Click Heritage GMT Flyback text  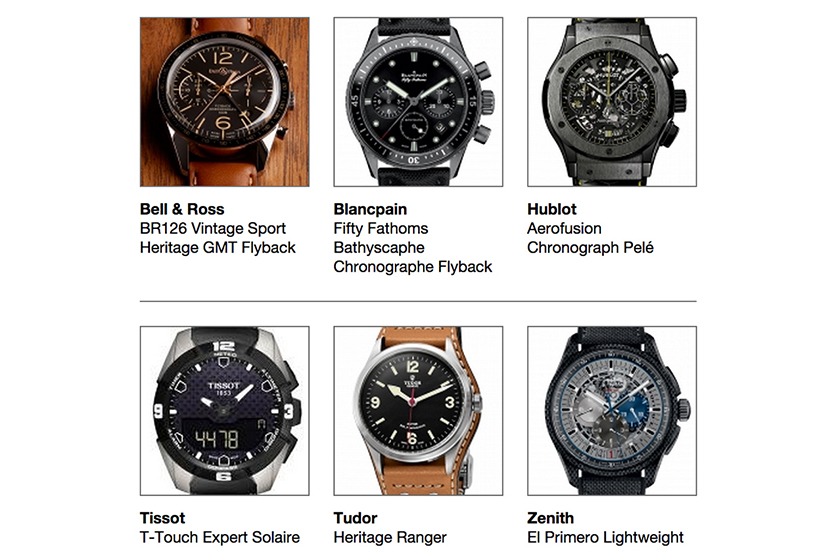(x=218, y=248)
